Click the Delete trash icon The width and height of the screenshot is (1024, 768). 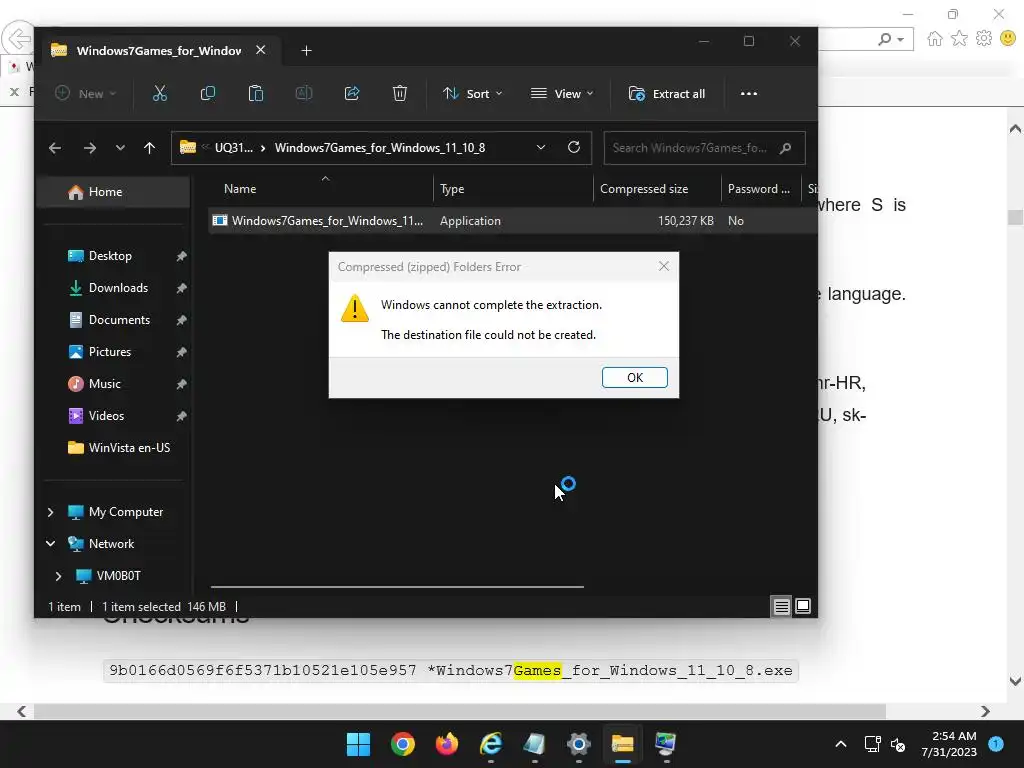click(400, 93)
